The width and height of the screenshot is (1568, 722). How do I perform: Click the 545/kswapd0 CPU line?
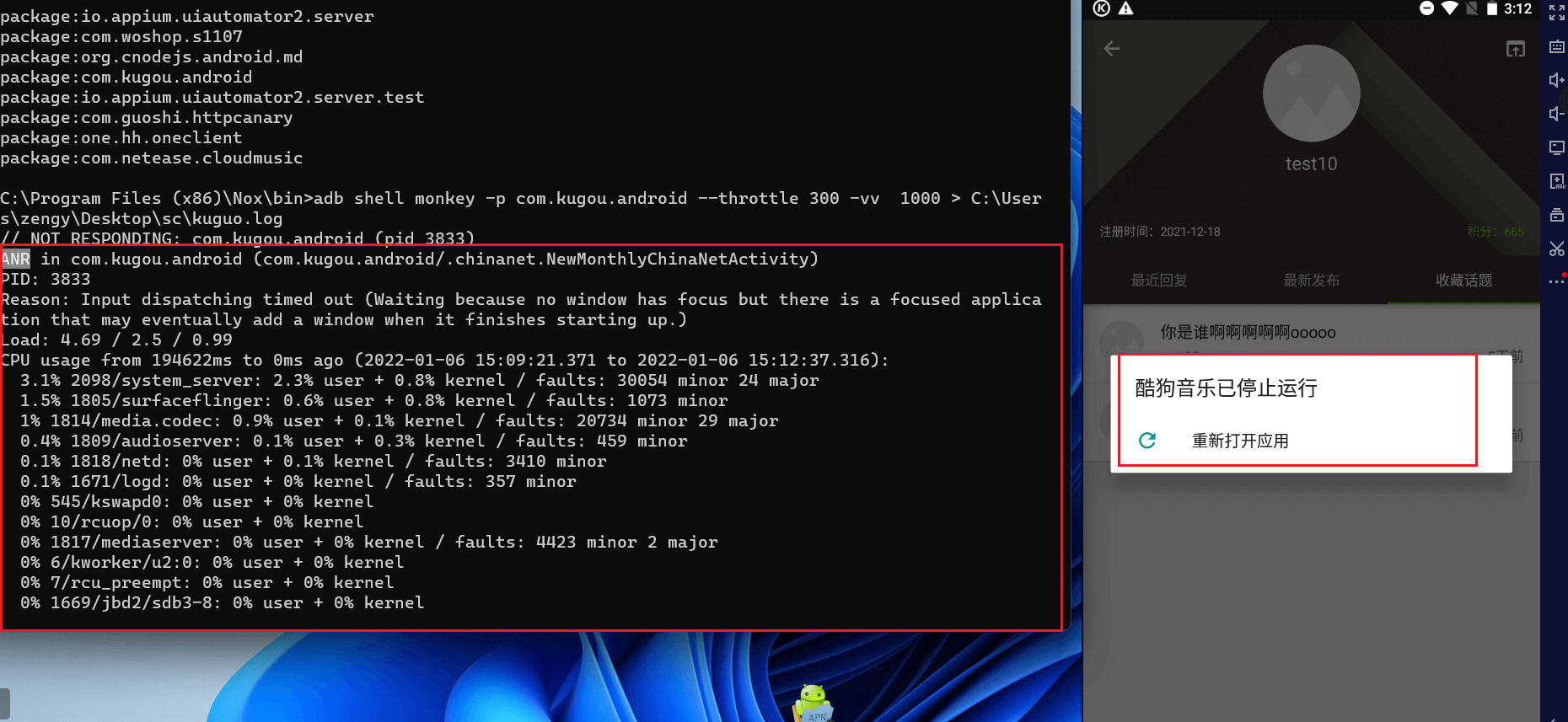[197, 501]
